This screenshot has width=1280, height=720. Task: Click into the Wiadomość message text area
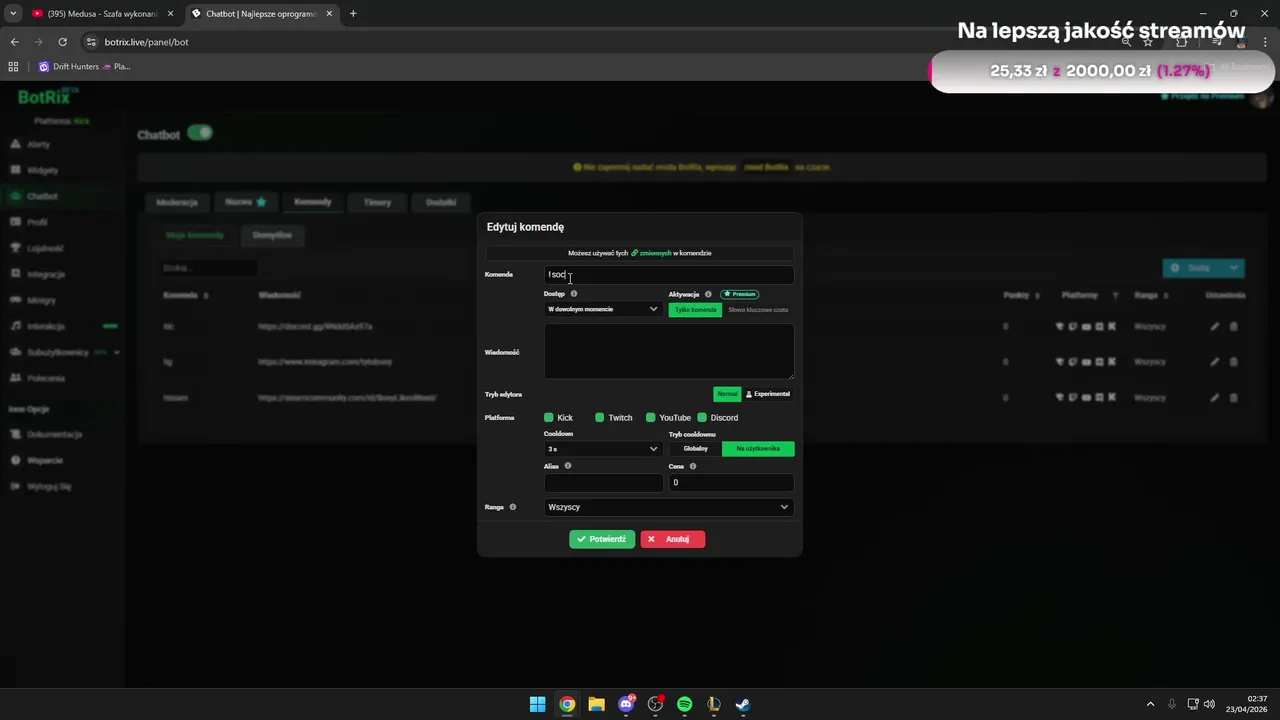point(669,351)
